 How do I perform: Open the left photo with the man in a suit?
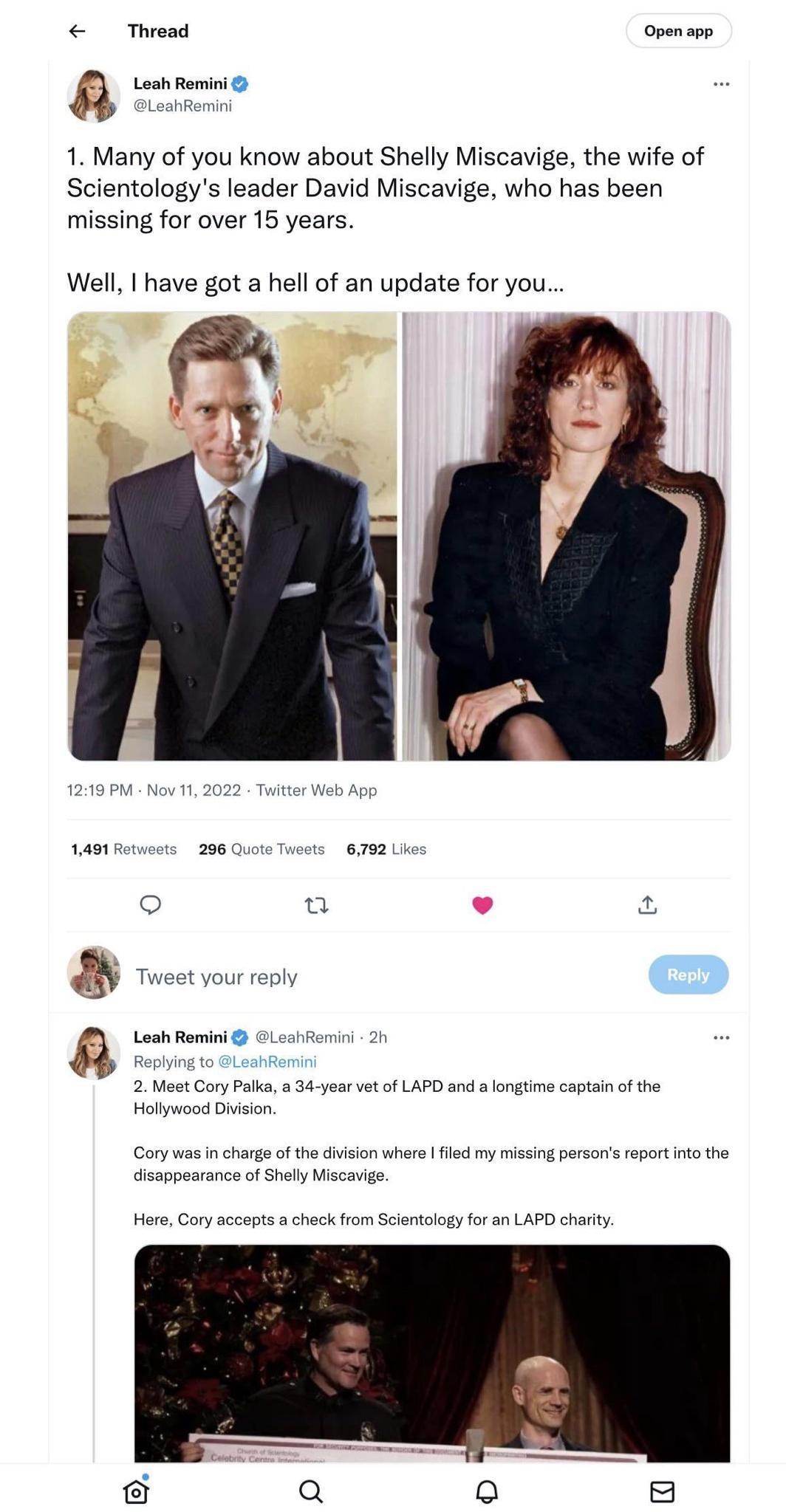point(232,536)
